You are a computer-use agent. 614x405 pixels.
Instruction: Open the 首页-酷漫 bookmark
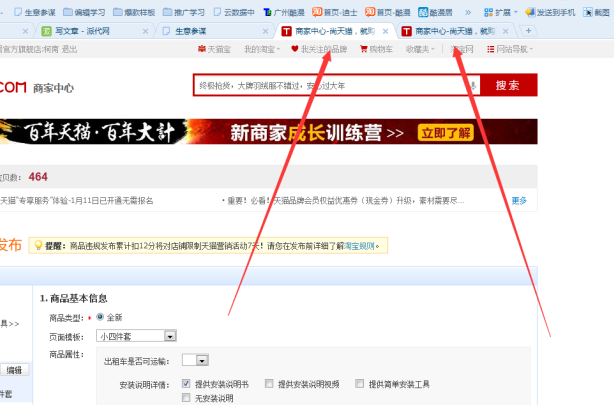click(x=388, y=13)
